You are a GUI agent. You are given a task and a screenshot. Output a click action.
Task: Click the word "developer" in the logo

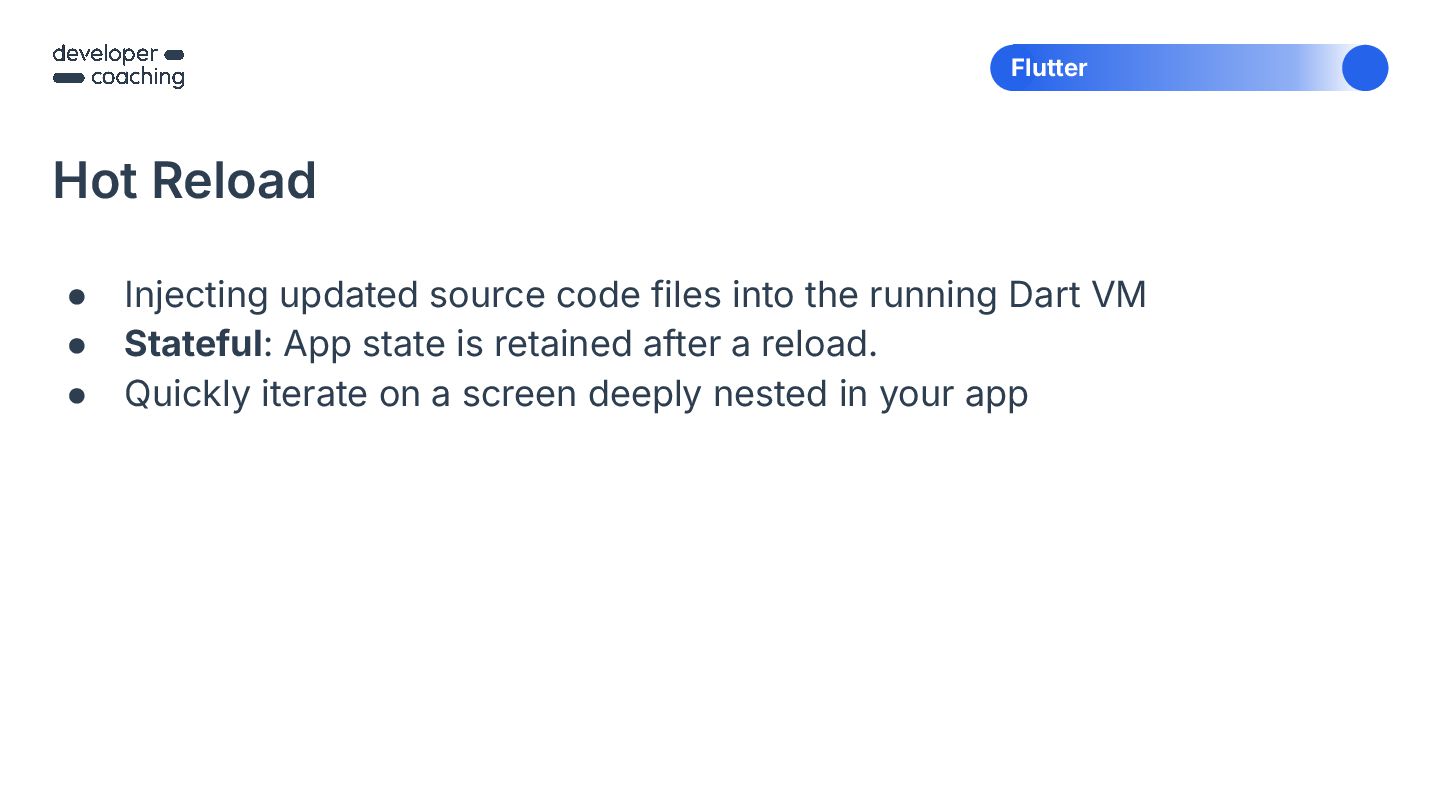point(105,54)
